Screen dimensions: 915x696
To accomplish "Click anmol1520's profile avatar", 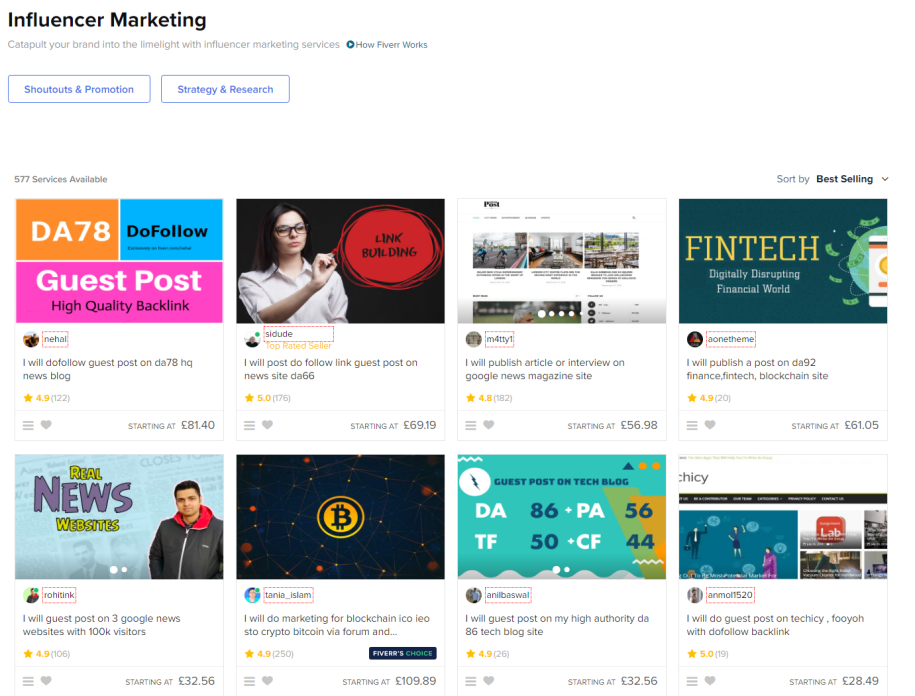I will tap(694, 595).
